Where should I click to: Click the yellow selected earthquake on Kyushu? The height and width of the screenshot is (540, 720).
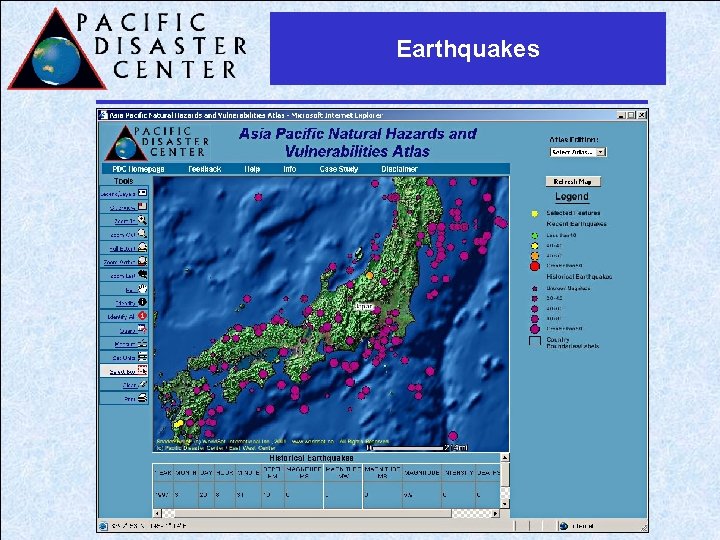[x=179, y=423]
